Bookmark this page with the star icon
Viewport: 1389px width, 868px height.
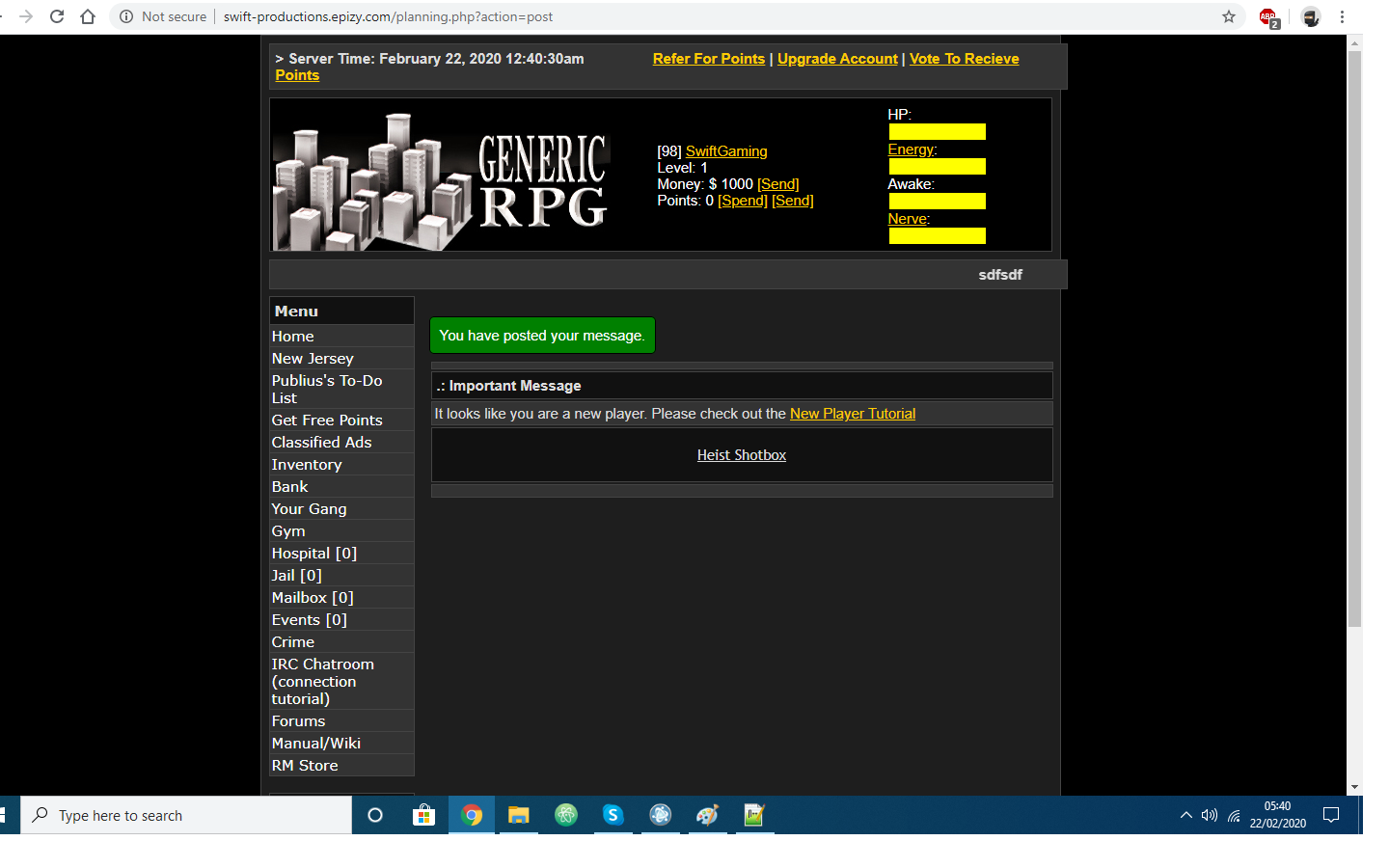point(1228,16)
